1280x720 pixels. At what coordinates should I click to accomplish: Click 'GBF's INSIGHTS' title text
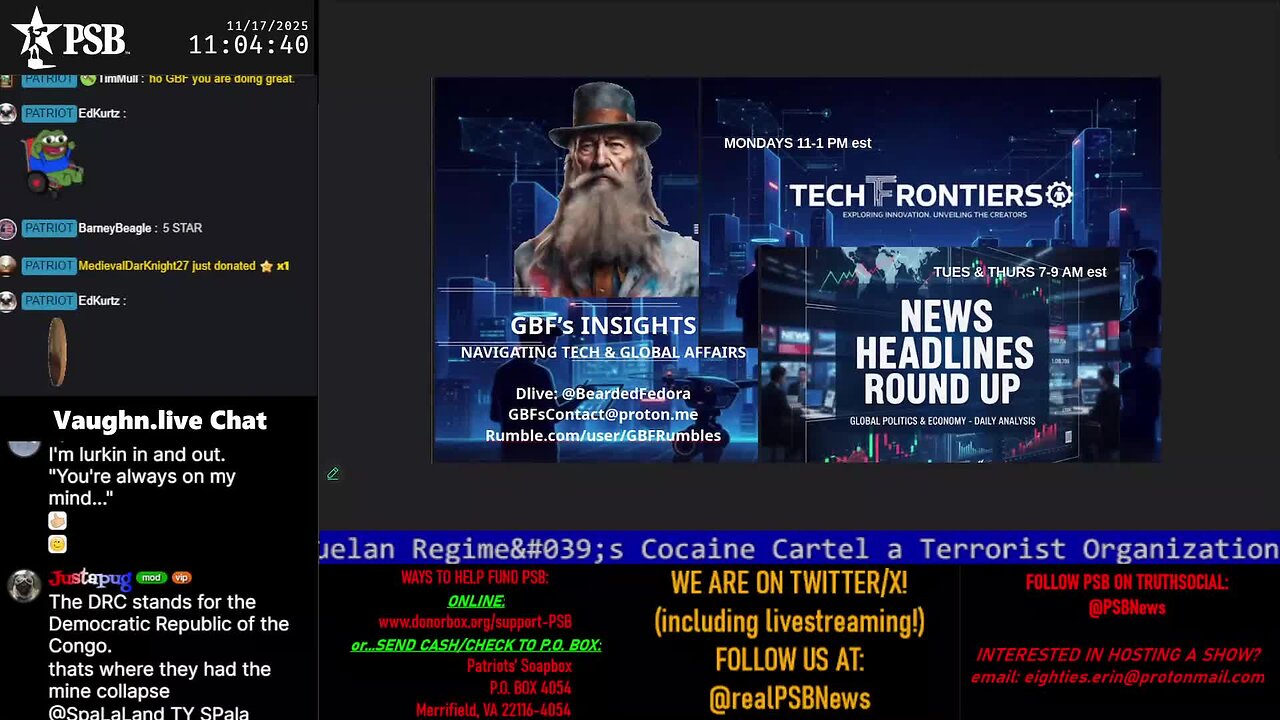603,326
